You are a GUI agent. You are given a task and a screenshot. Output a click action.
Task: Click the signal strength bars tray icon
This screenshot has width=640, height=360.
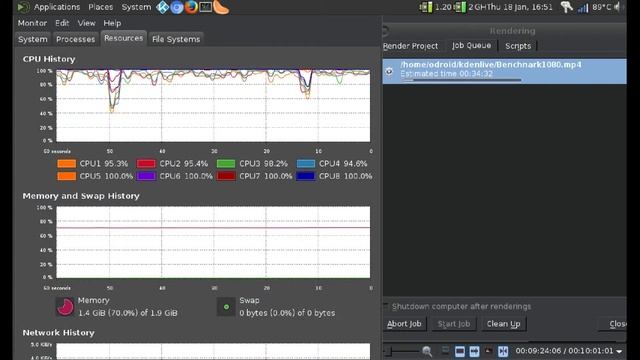pos(583,7)
